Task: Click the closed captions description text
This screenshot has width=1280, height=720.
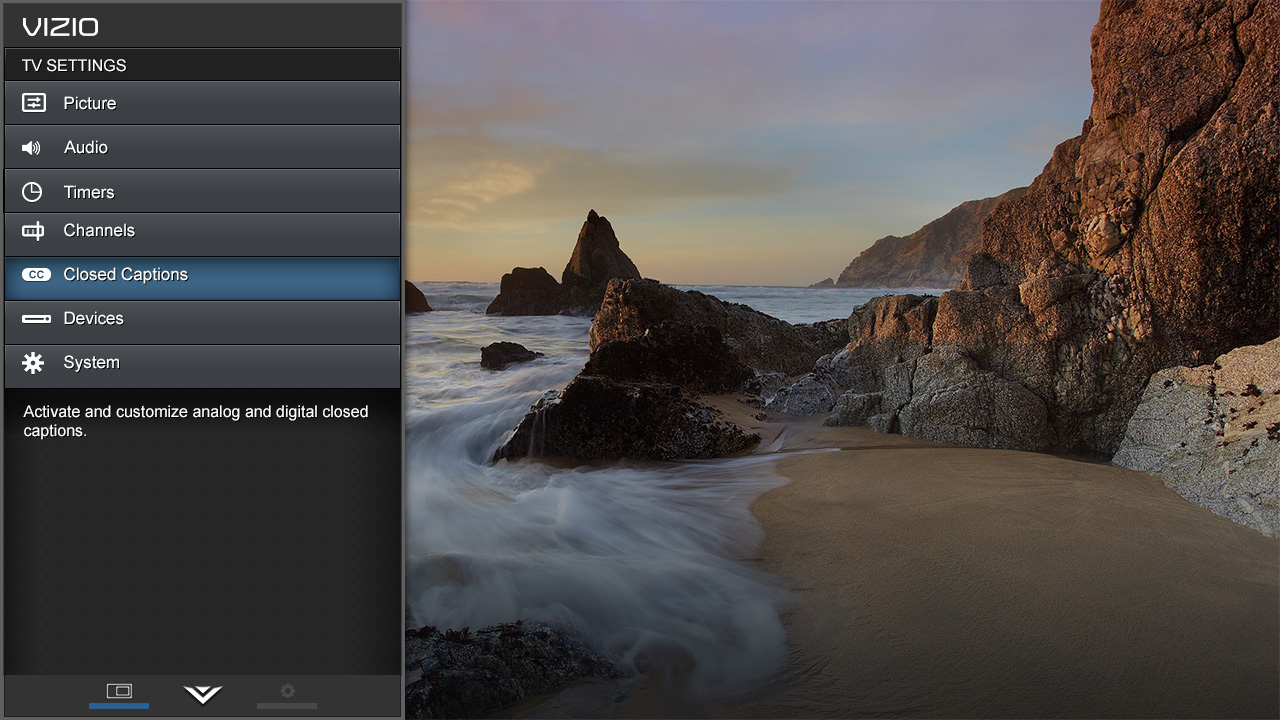Action: coord(196,421)
